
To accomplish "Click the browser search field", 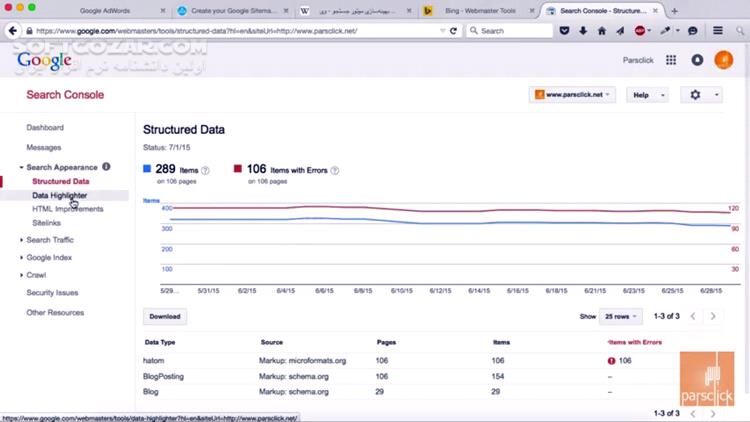I will coord(510,31).
